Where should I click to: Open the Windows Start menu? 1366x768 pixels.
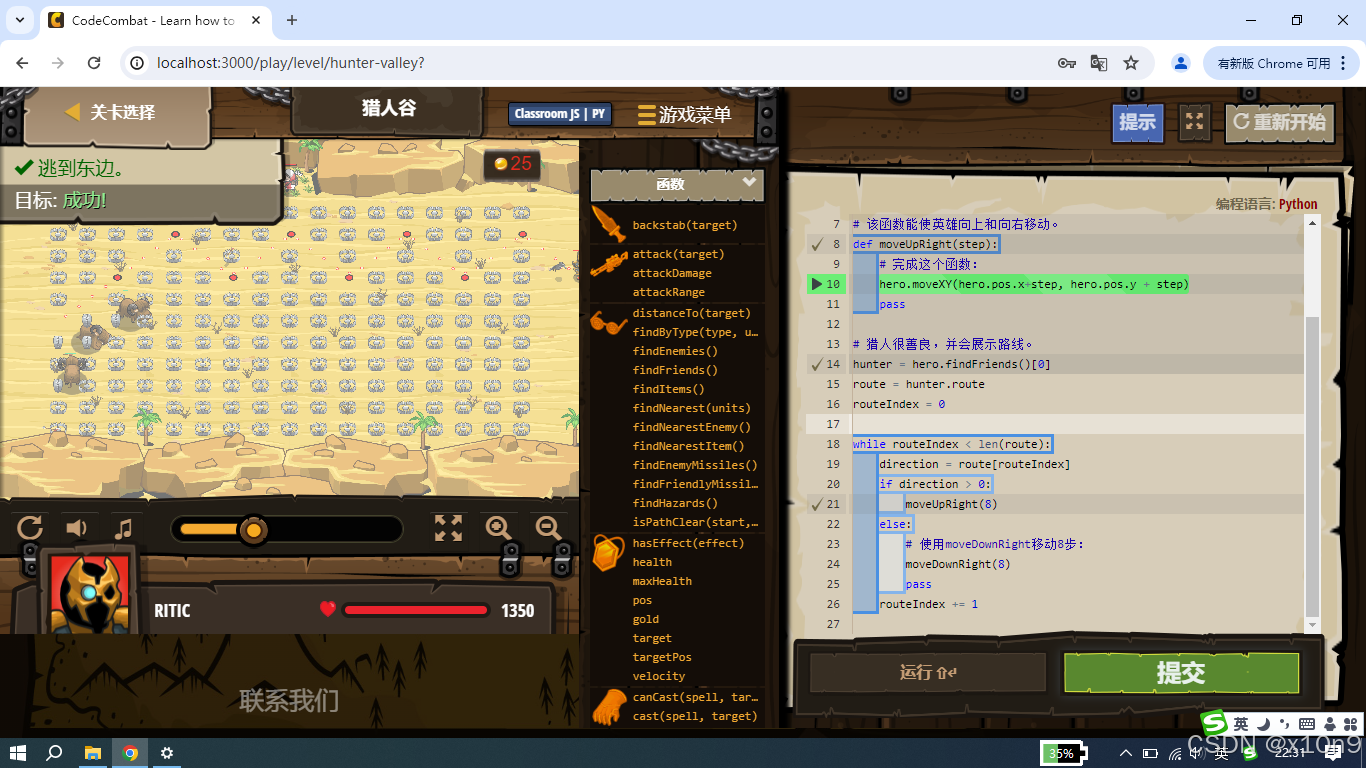(18, 753)
